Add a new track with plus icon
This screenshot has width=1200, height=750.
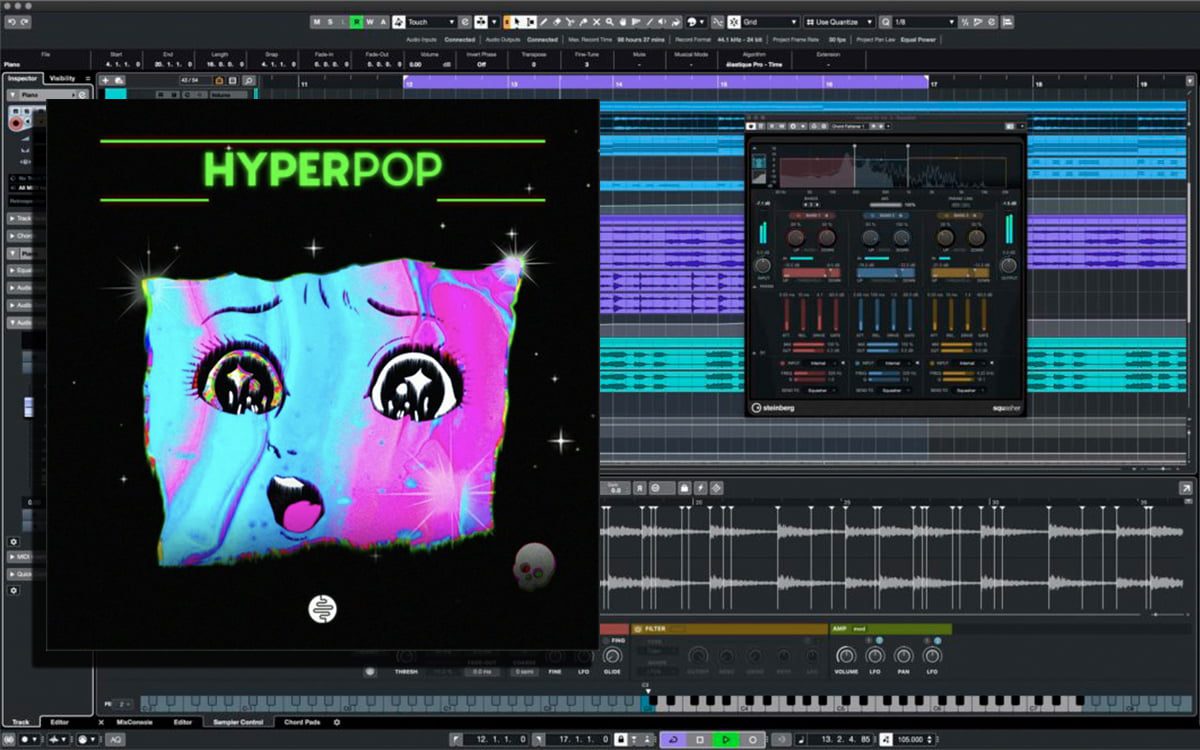(x=106, y=80)
